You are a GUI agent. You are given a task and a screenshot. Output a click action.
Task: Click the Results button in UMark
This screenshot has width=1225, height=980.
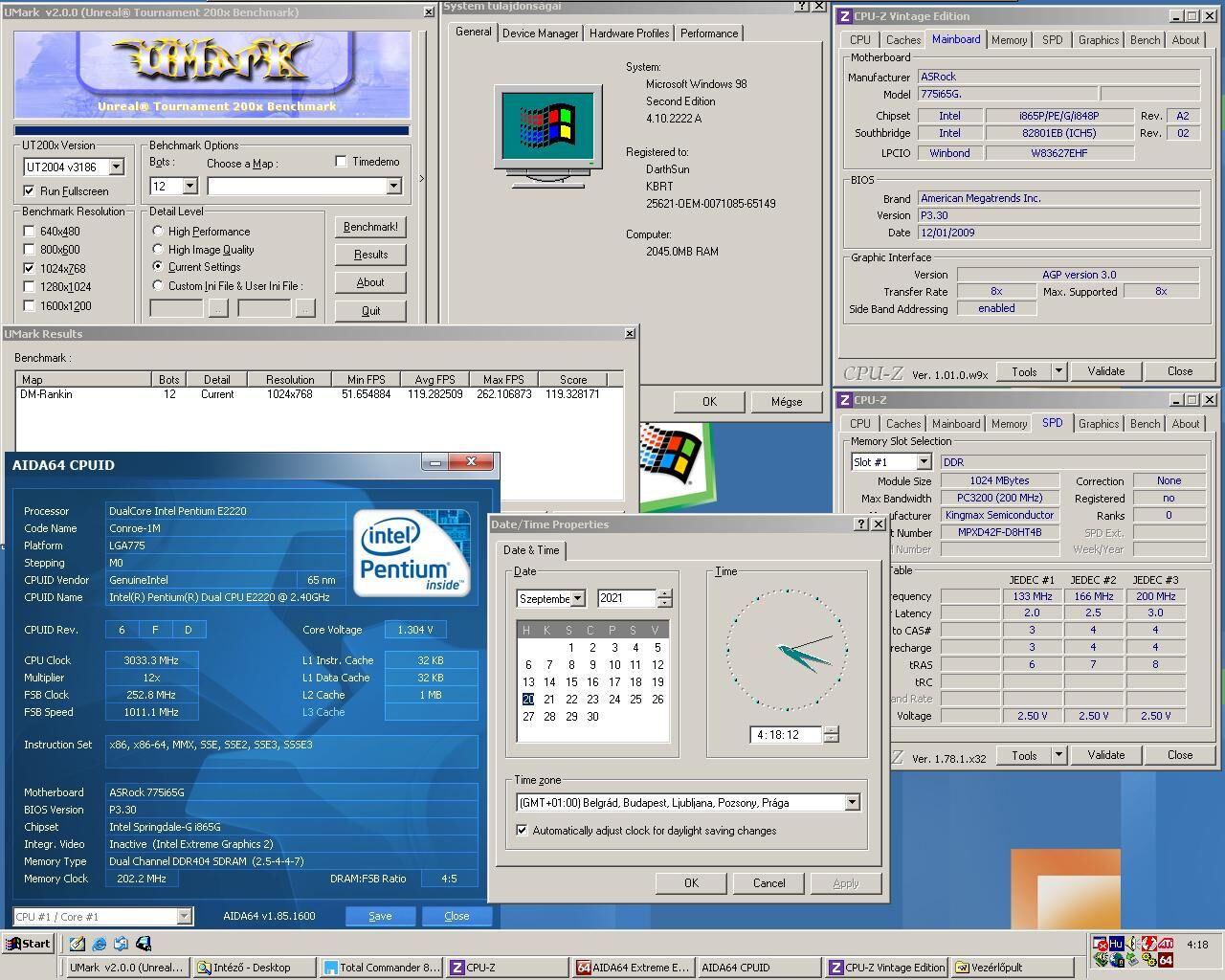point(370,255)
